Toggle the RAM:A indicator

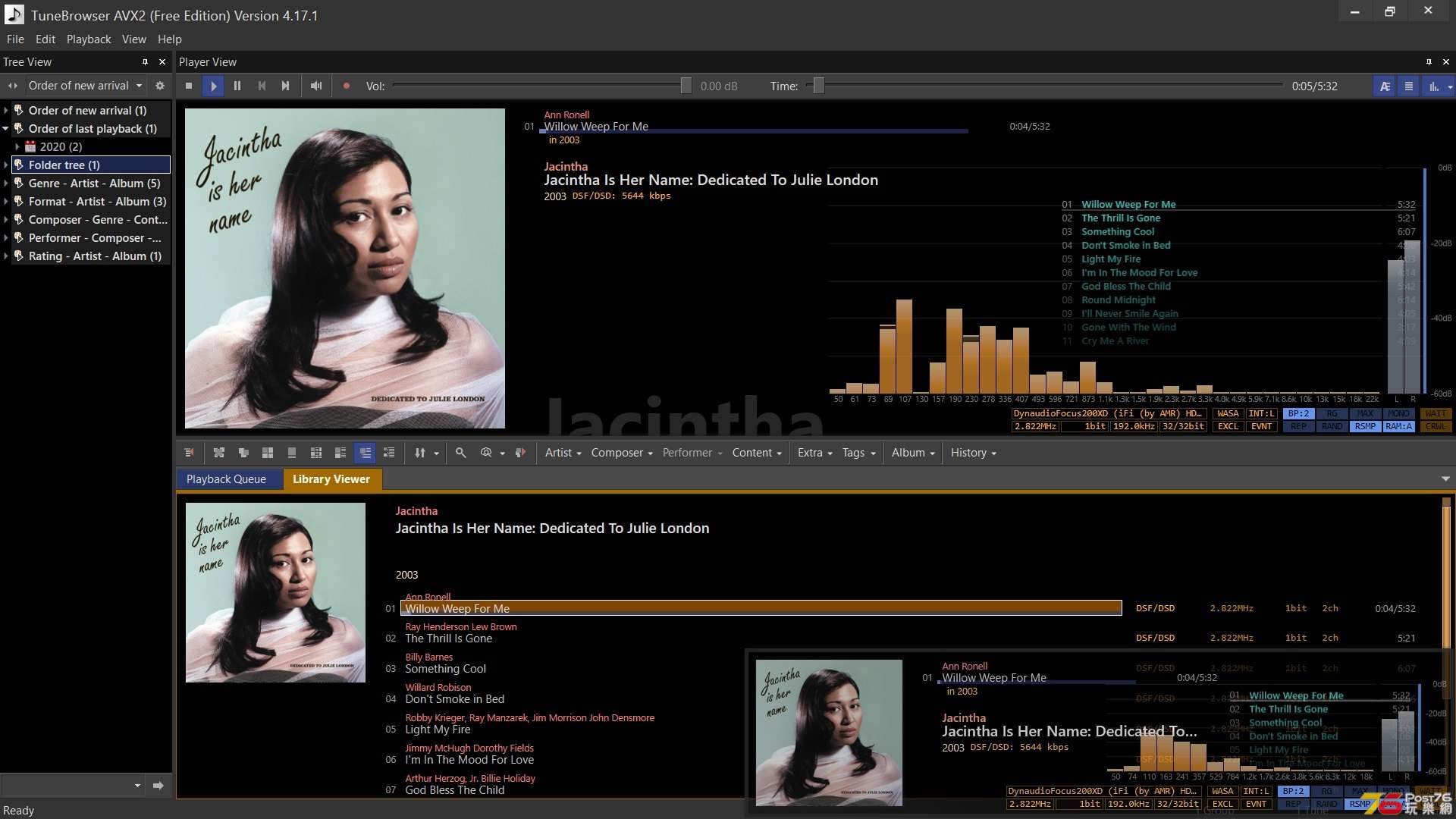click(x=1398, y=427)
